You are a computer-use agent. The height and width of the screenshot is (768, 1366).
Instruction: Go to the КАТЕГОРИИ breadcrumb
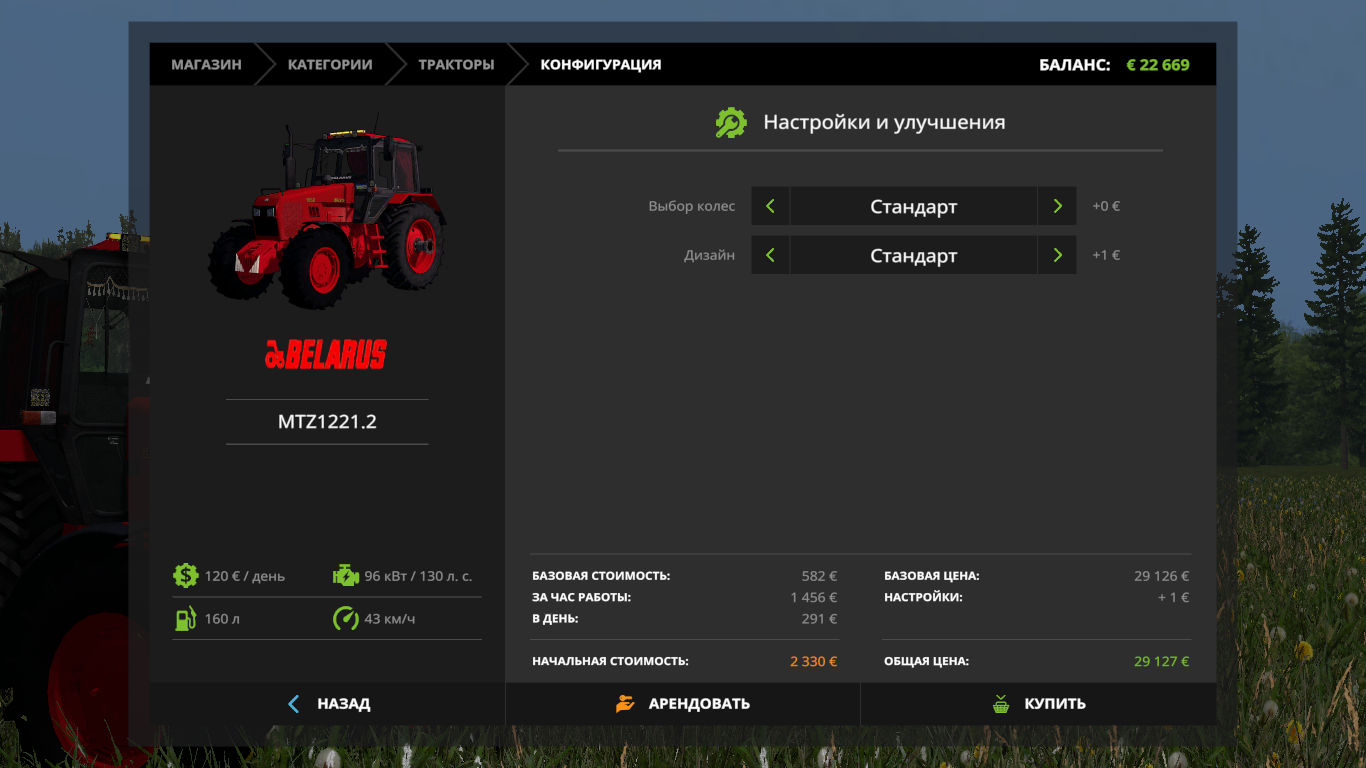point(330,64)
